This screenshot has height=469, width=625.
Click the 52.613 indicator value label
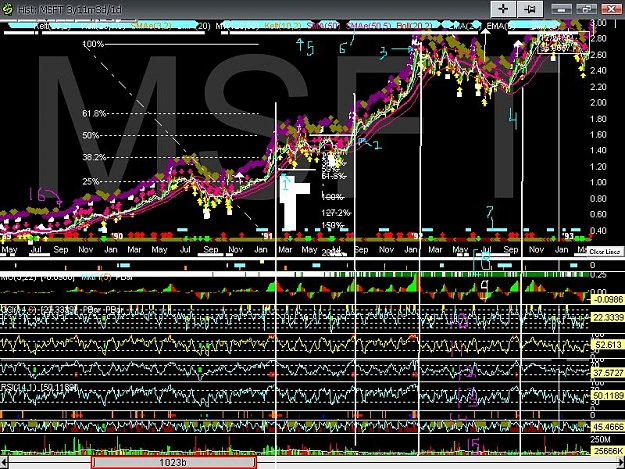(x=608, y=345)
